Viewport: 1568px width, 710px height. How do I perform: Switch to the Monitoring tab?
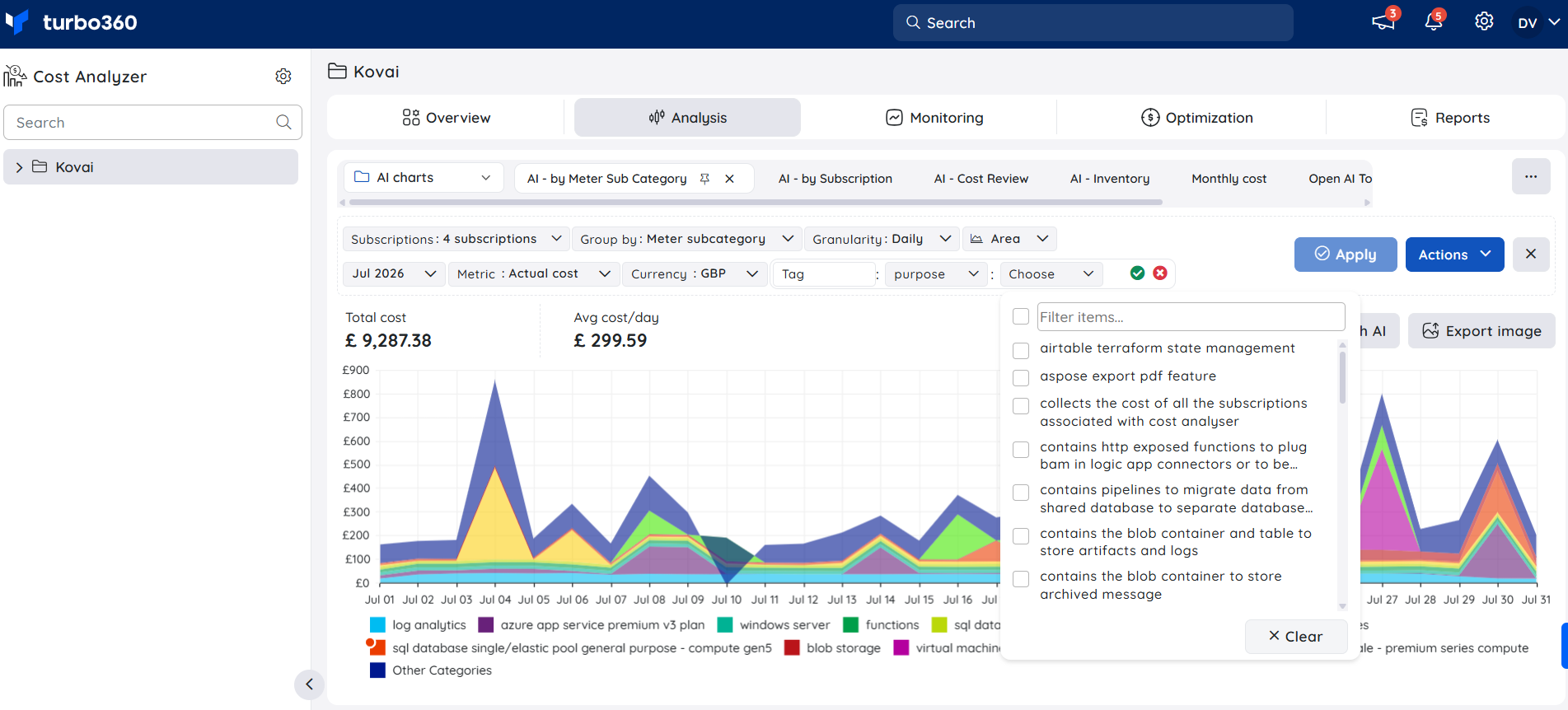[934, 118]
